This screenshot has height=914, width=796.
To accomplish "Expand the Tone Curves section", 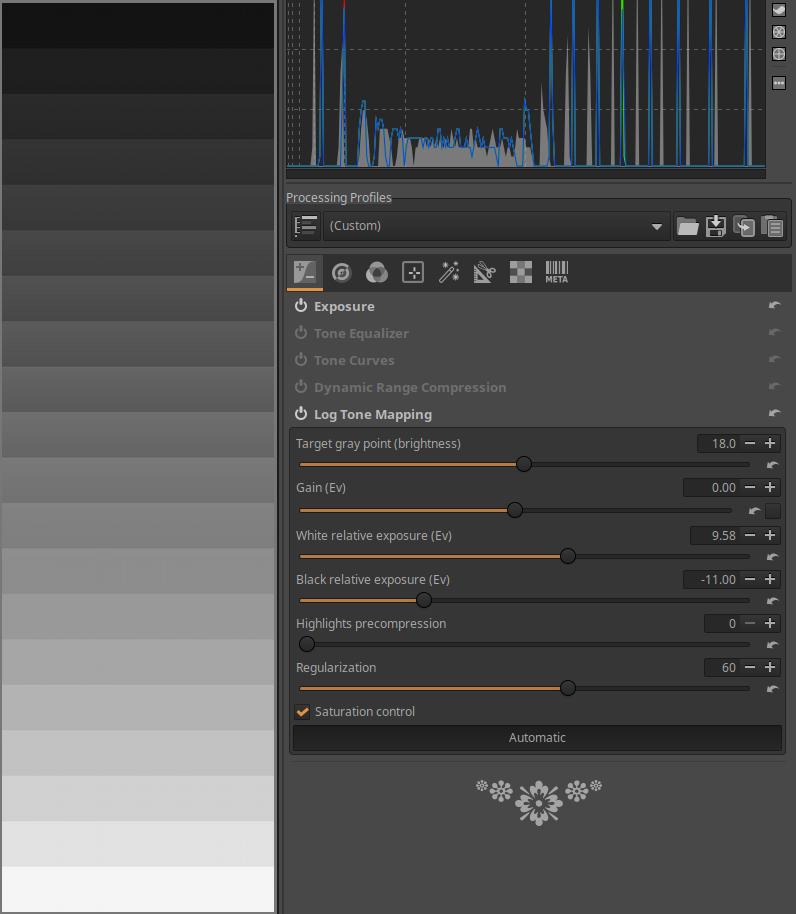I will [x=354, y=360].
